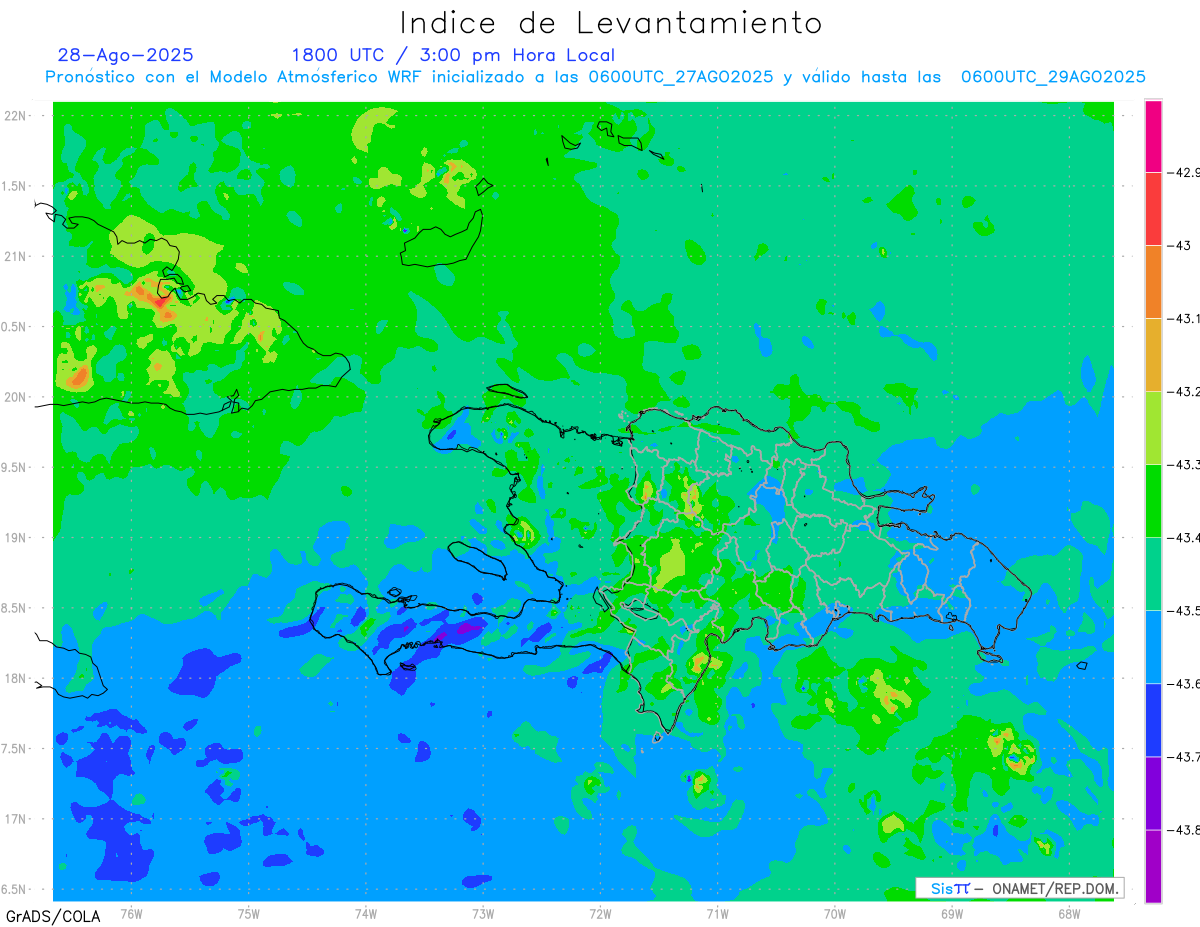Viewport: 1200px width, 927px height.
Task: Select the date label '28-Ago-2025'
Action: tap(126, 55)
